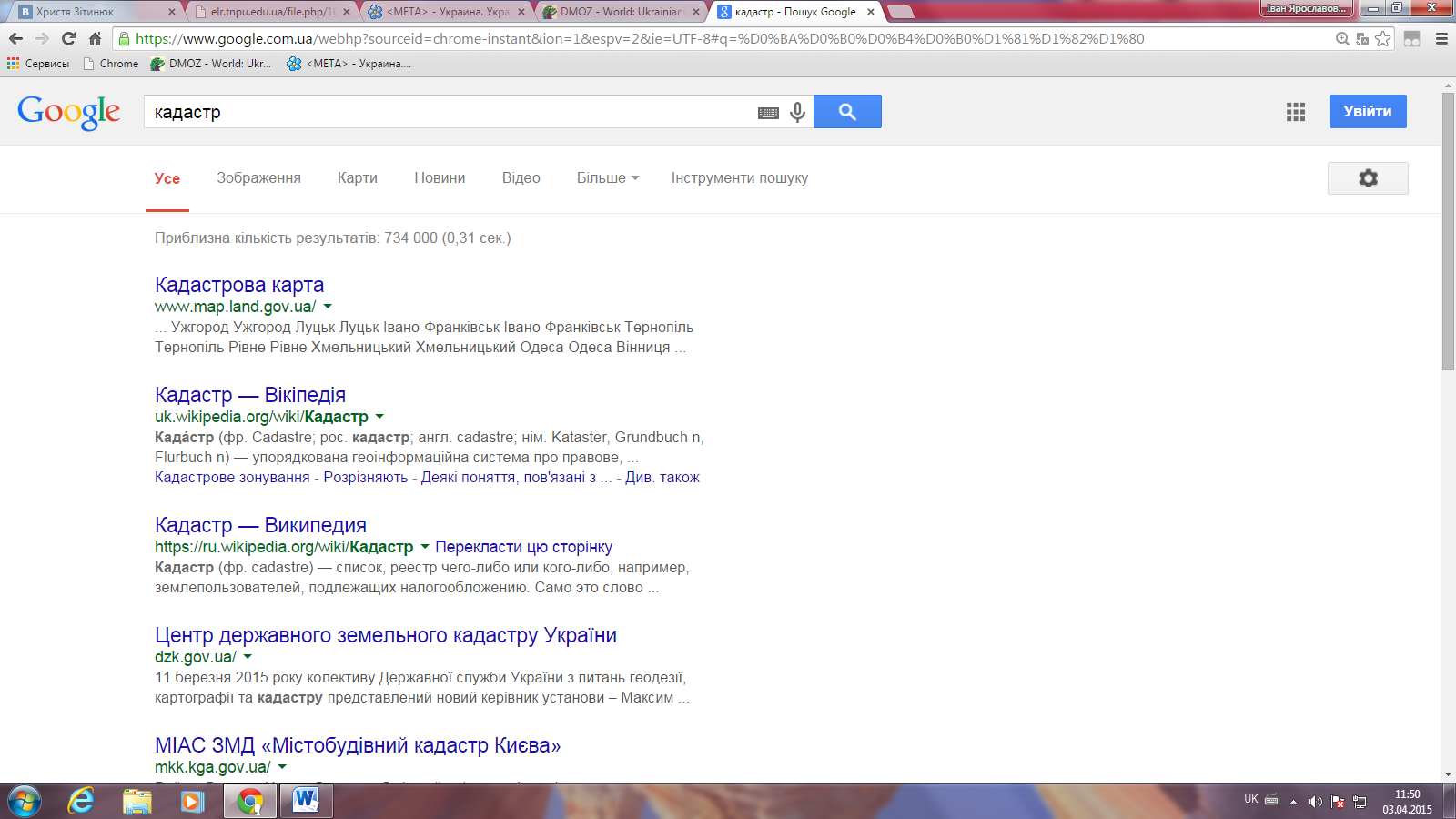The width and height of the screenshot is (1456, 819).
Task: Open Кадастр — Вікіпедія result
Action: pos(250,395)
